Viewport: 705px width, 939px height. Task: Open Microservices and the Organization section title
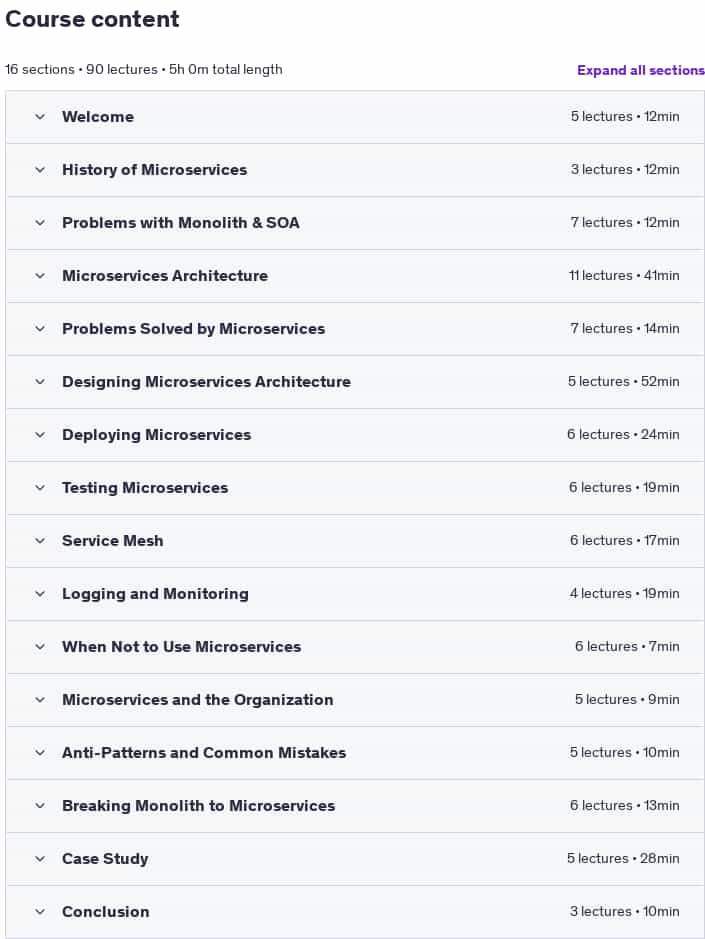click(x=198, y=699)
